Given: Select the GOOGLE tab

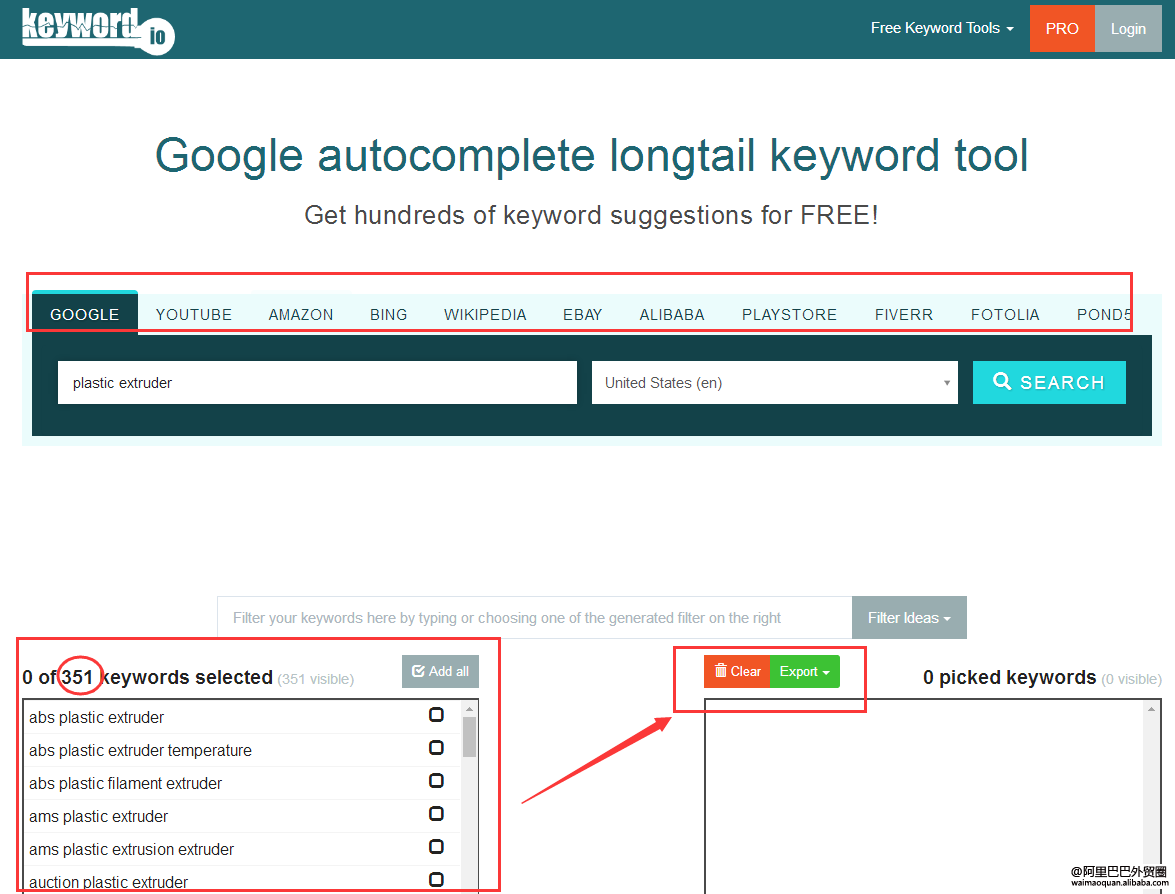Looking at the screenshot, I should [x=85, y=314].
